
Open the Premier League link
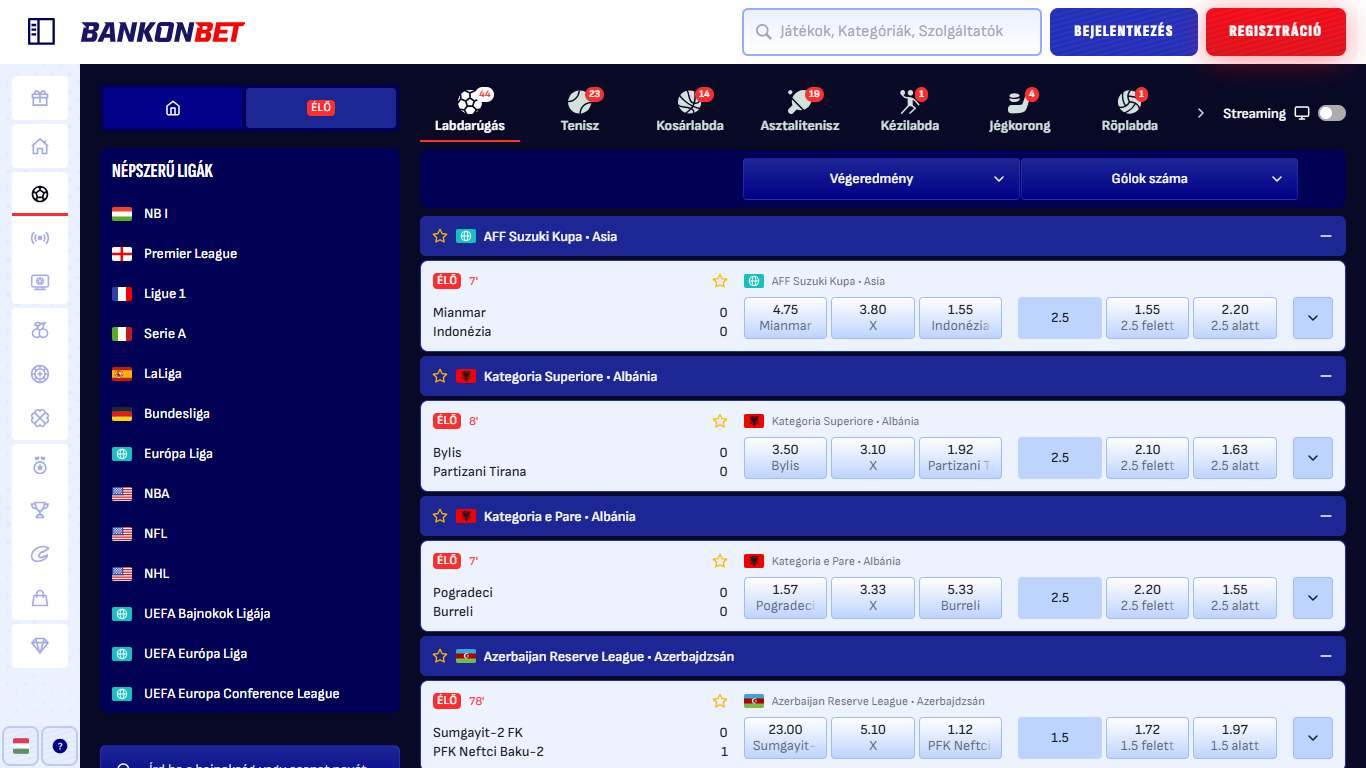[190, 253]
